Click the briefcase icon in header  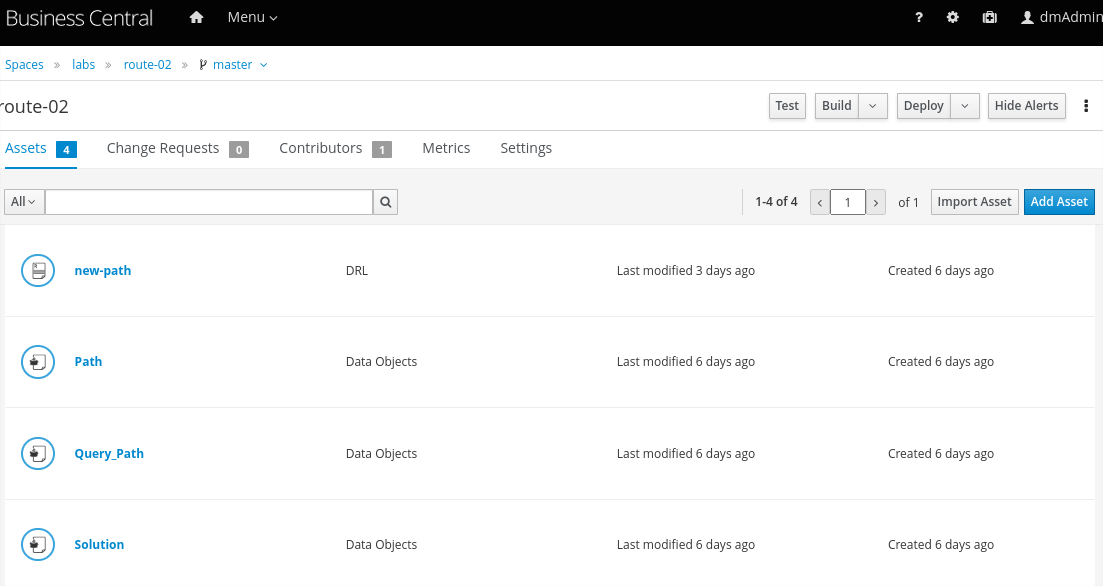click(x=989, y=18)
